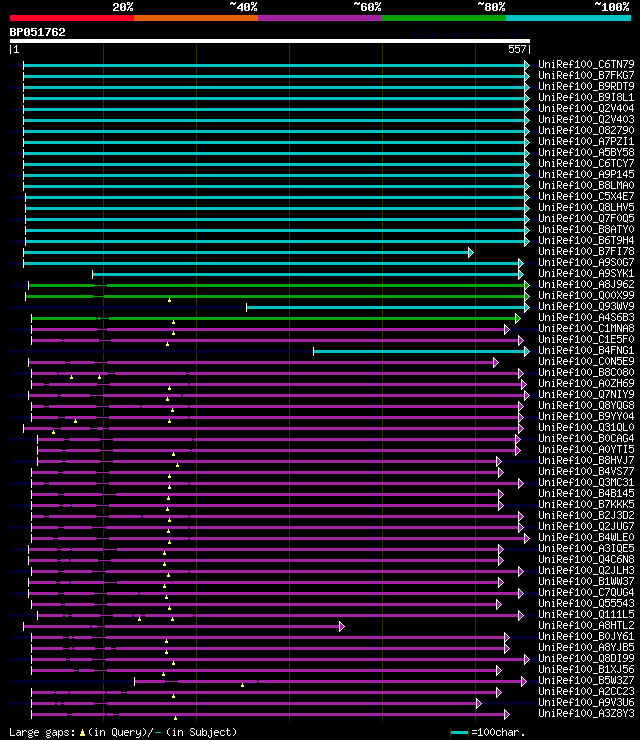Select the UniRef100_B4VS77 label
The image size is (640, 740).
point(586,471)
